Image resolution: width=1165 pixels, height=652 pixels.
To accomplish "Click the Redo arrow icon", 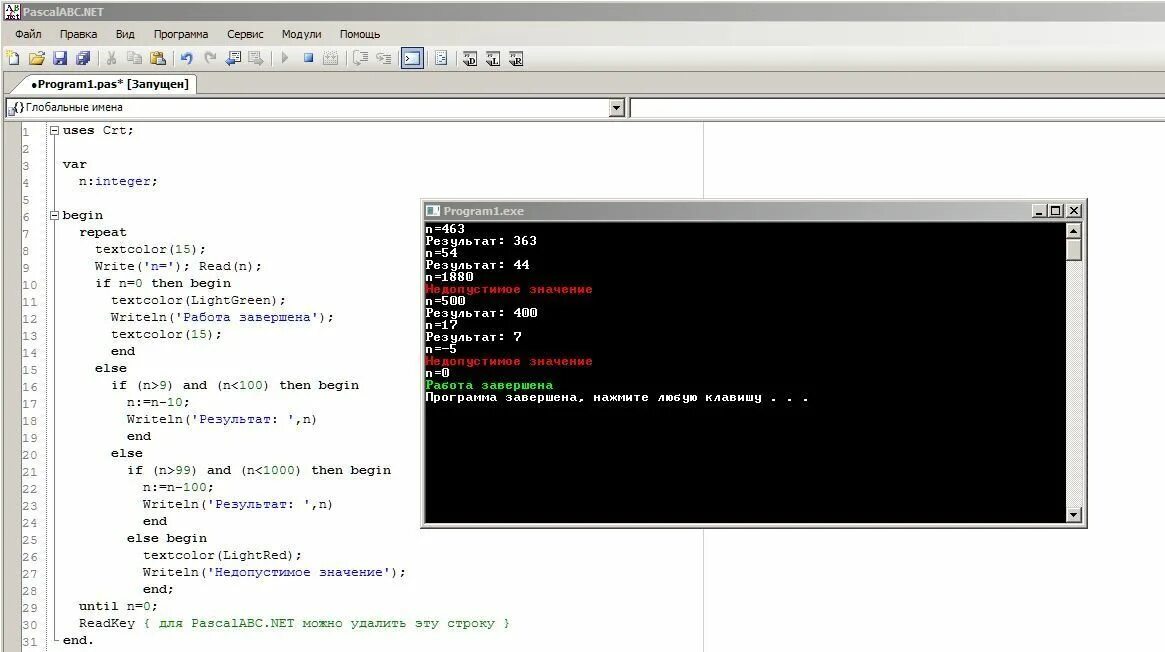I will click(210, 58).
